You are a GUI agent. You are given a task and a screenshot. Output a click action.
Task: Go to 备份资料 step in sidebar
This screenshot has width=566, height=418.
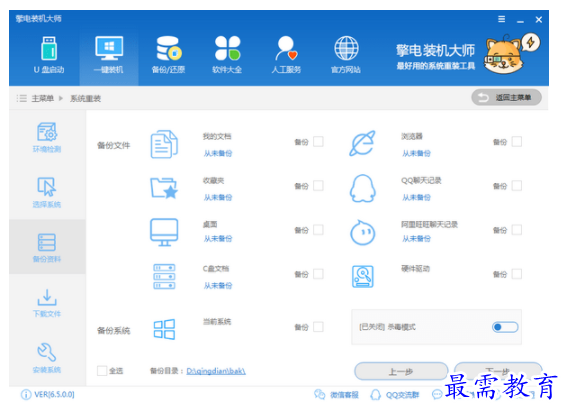(47, 247)
